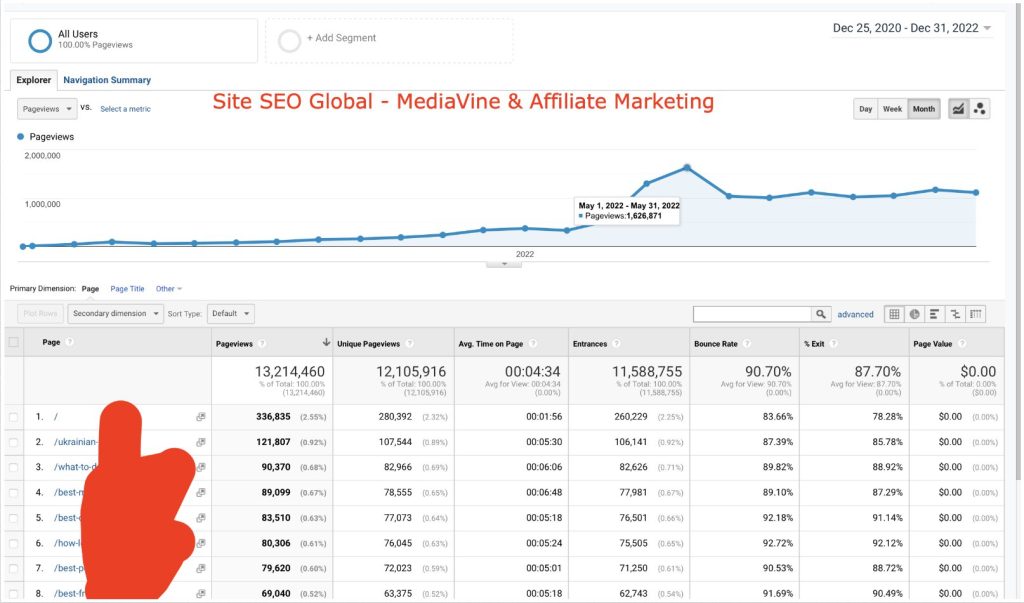Open the home page row in new window
The image size is (1024, 603).
(x=201, y=417)
